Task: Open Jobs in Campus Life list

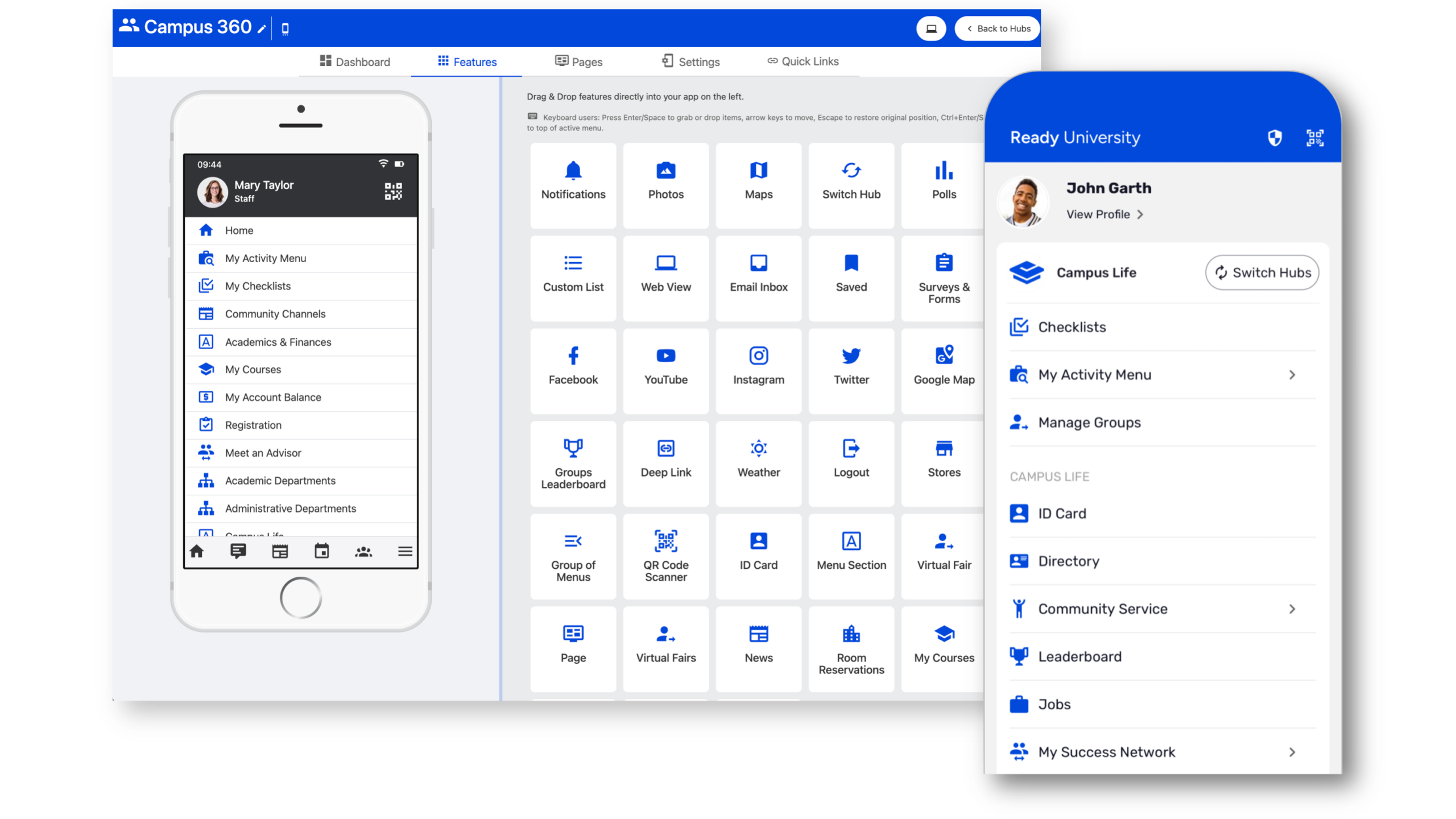Action: click(x=1161, y=704)
